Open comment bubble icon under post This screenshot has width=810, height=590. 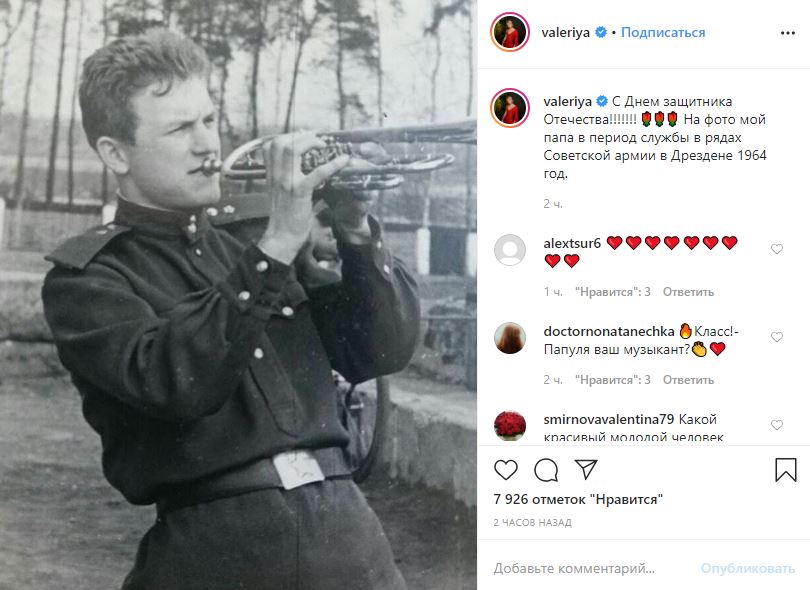(546, 470)
